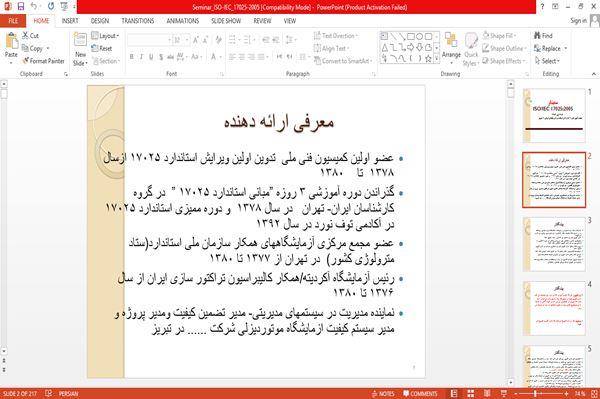
Task: Select the star shape in gallery
Action: (428, 59)
